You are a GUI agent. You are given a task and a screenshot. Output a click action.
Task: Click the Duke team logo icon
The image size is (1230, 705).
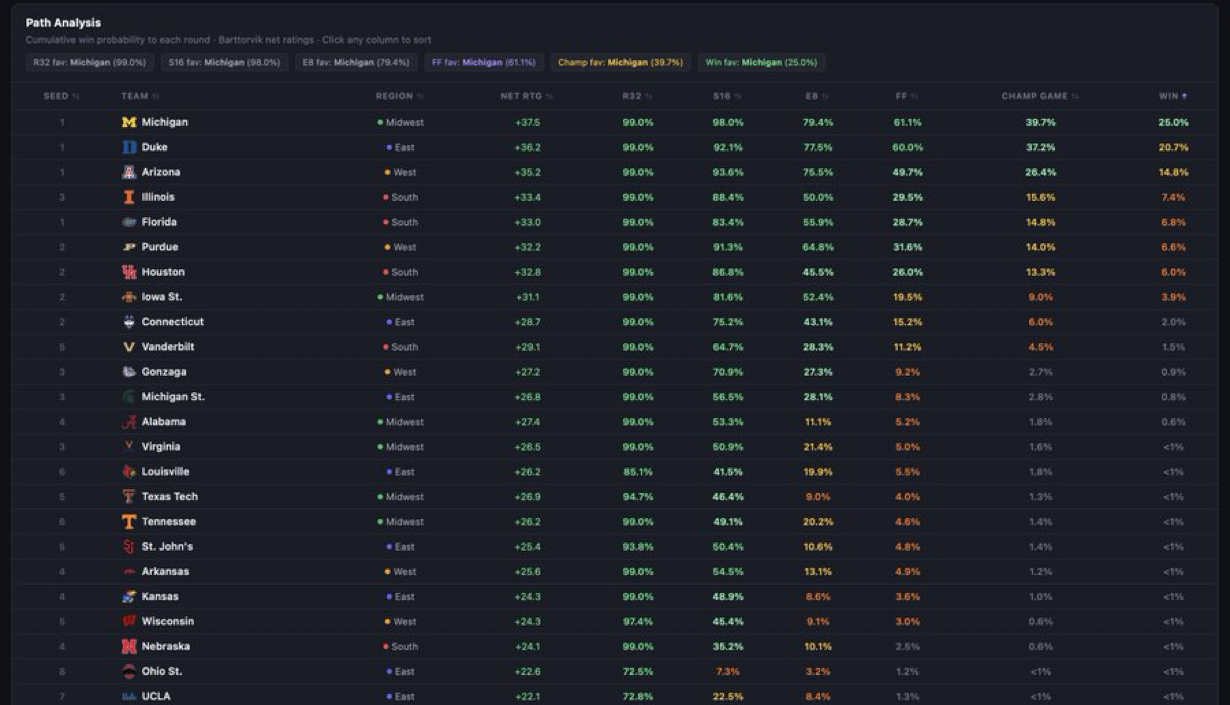pyautogui.click(x=128, y=147)
